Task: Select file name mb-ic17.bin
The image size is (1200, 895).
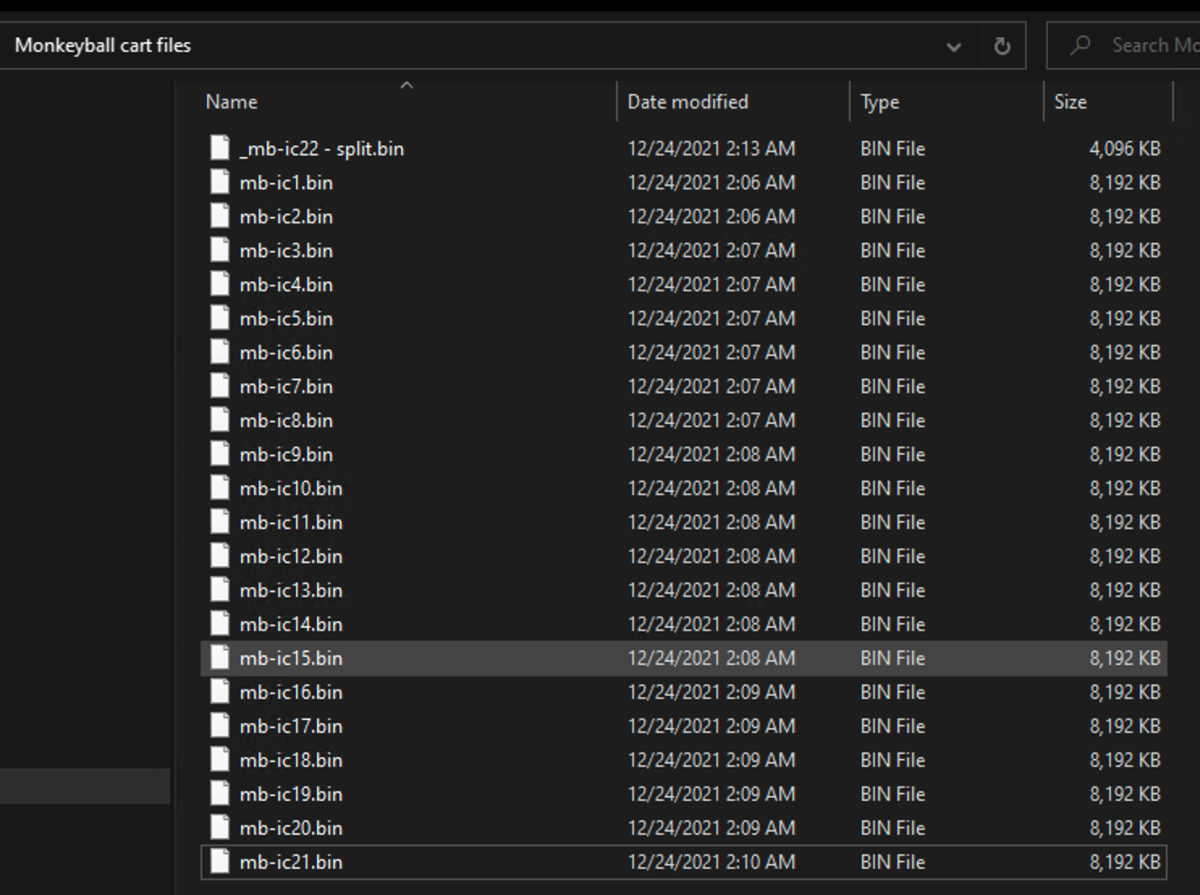Action: point(291,727)
